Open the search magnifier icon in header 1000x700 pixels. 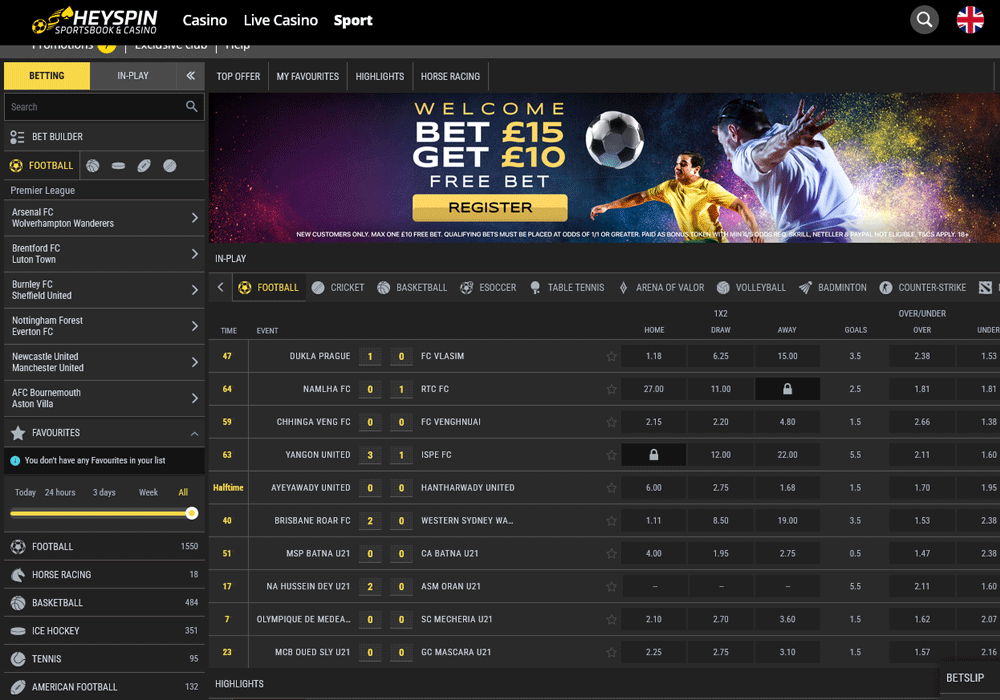click(x=923, y=20)
